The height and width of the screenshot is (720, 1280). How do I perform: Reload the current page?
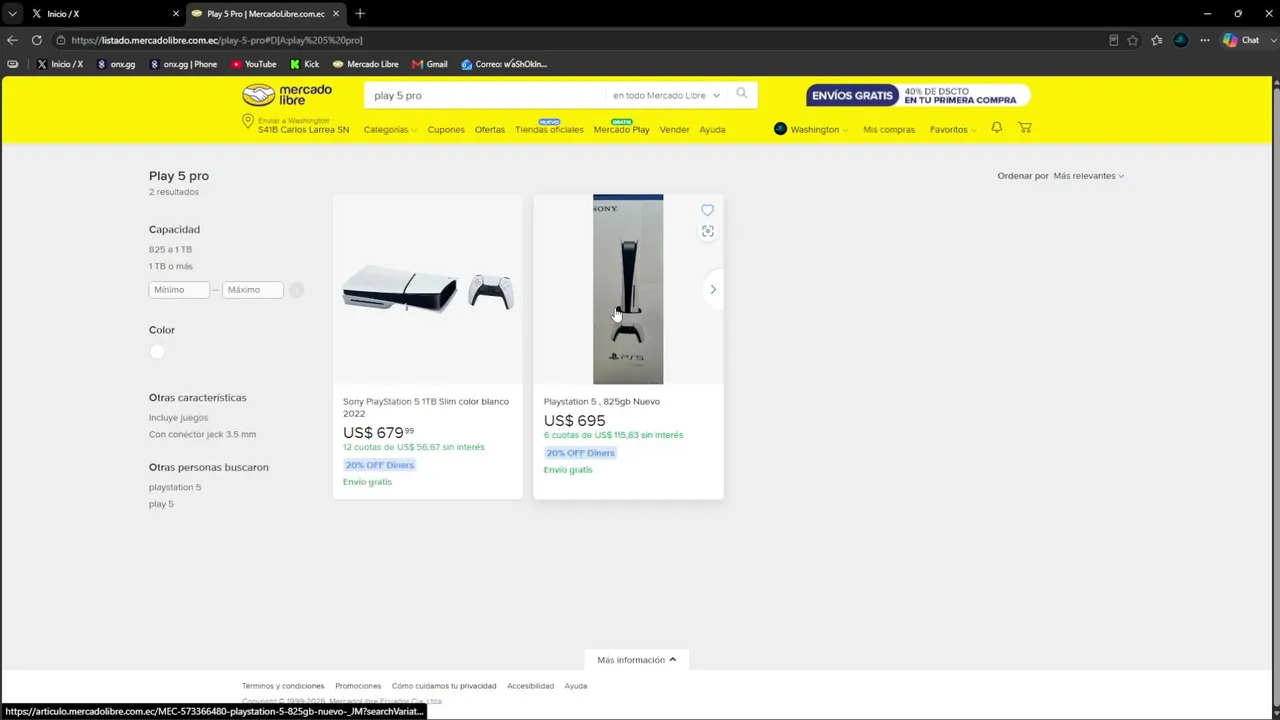coord(37,40)
